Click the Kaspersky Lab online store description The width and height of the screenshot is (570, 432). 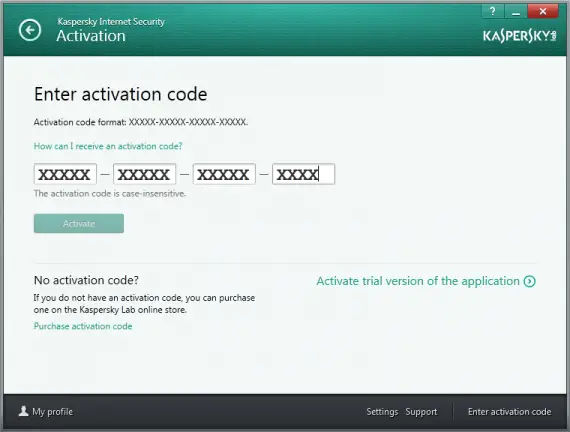pyautogui.click(x=144, y=304)
